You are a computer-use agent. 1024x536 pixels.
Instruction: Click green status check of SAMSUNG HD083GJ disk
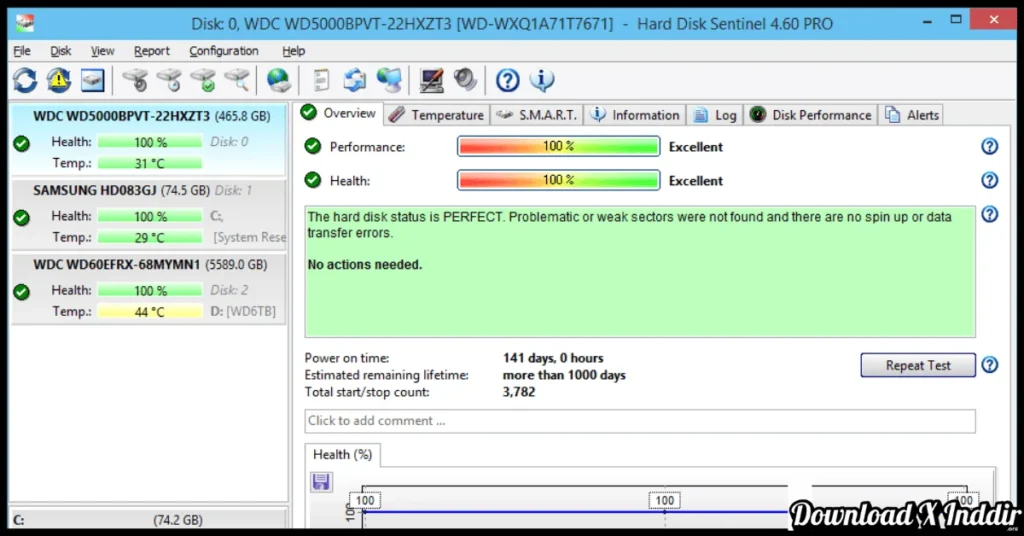[x=22, y=217]
